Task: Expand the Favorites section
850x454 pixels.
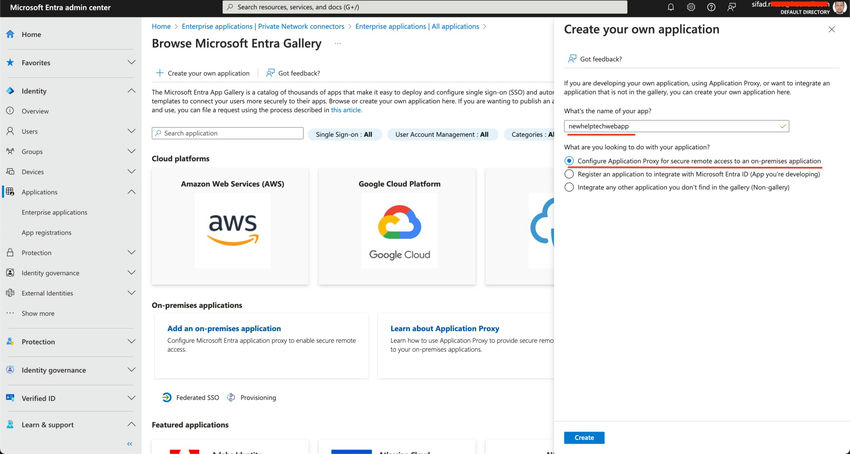Action: click(x=131, y=62)
